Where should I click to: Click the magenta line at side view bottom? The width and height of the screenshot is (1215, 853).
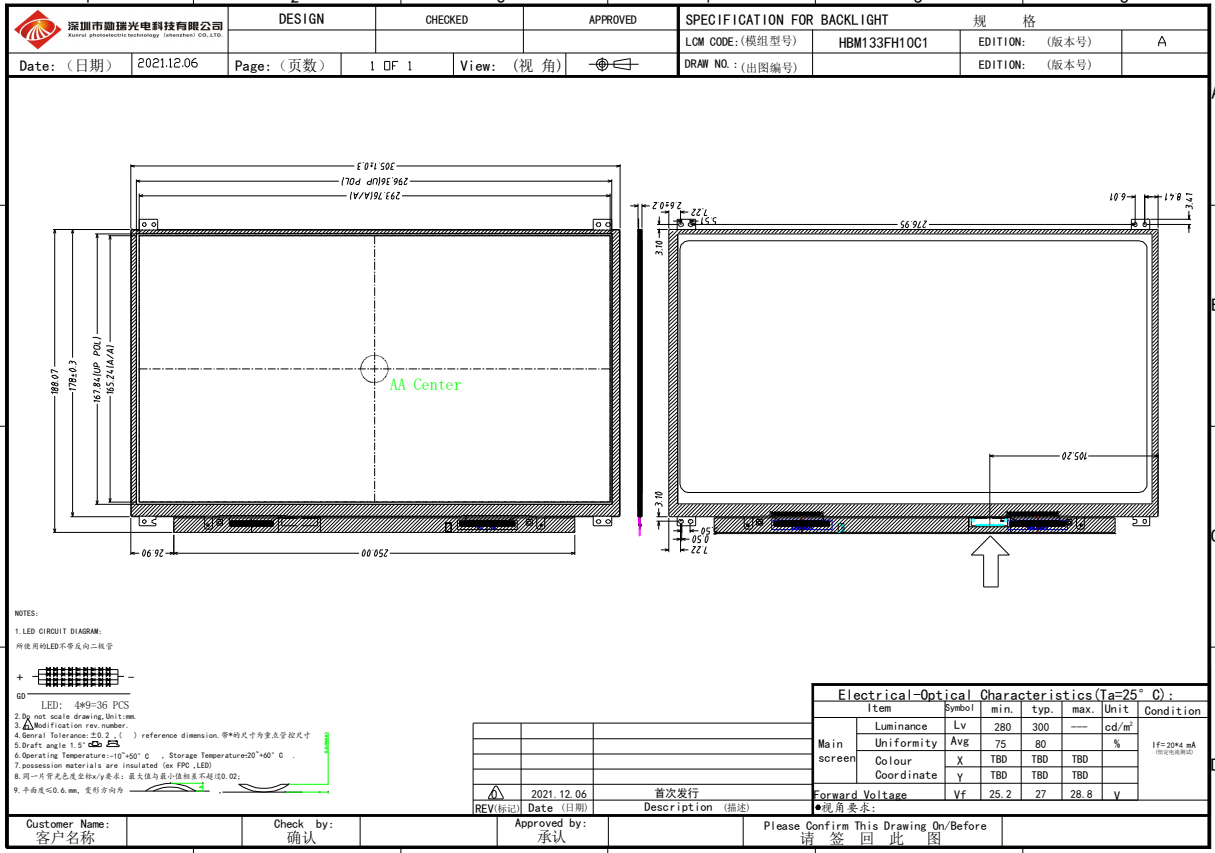pyautogui.click(x=640, y=526)
